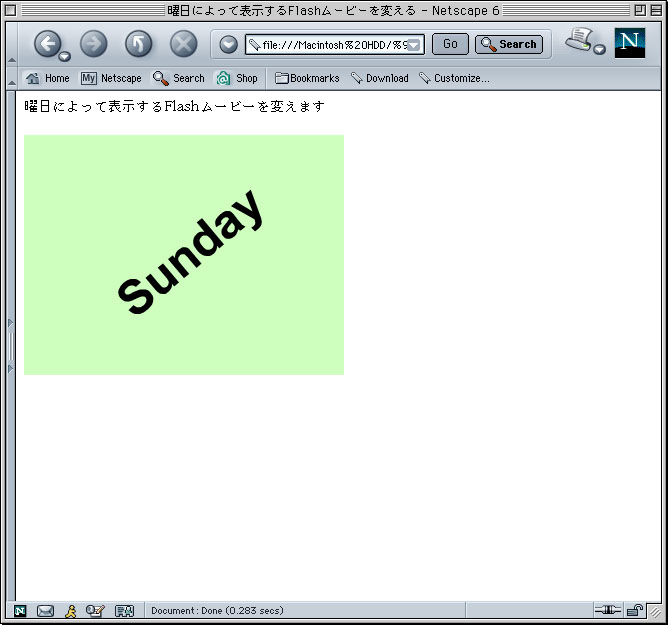Click the Netscape N logo throbber
668x625 pixels.
[630, 43]
